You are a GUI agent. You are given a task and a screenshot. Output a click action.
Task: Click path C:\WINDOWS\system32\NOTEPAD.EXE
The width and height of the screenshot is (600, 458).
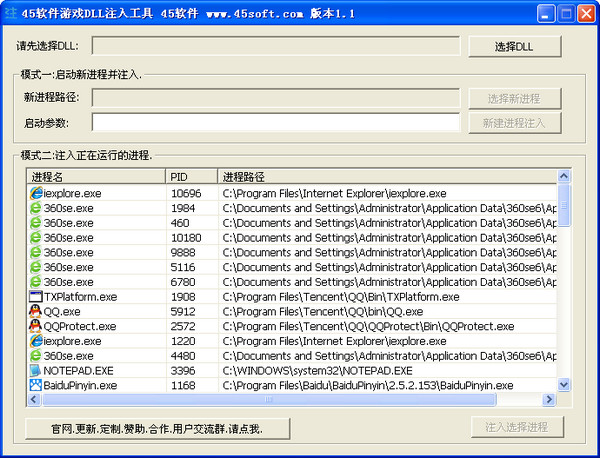[x=317, y=371]
